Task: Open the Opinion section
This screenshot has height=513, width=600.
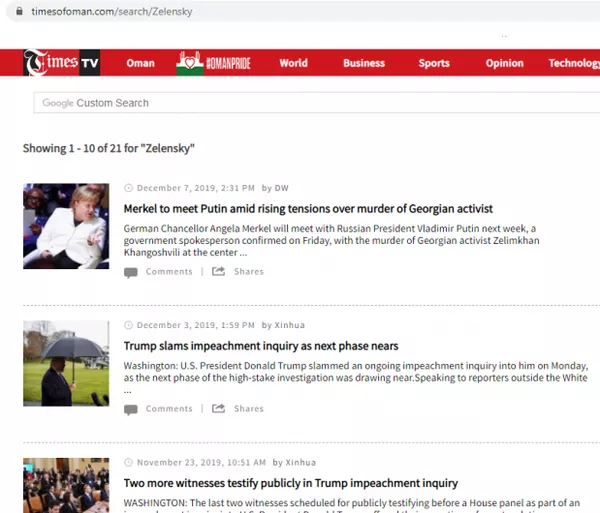Action: pos(504,63)
